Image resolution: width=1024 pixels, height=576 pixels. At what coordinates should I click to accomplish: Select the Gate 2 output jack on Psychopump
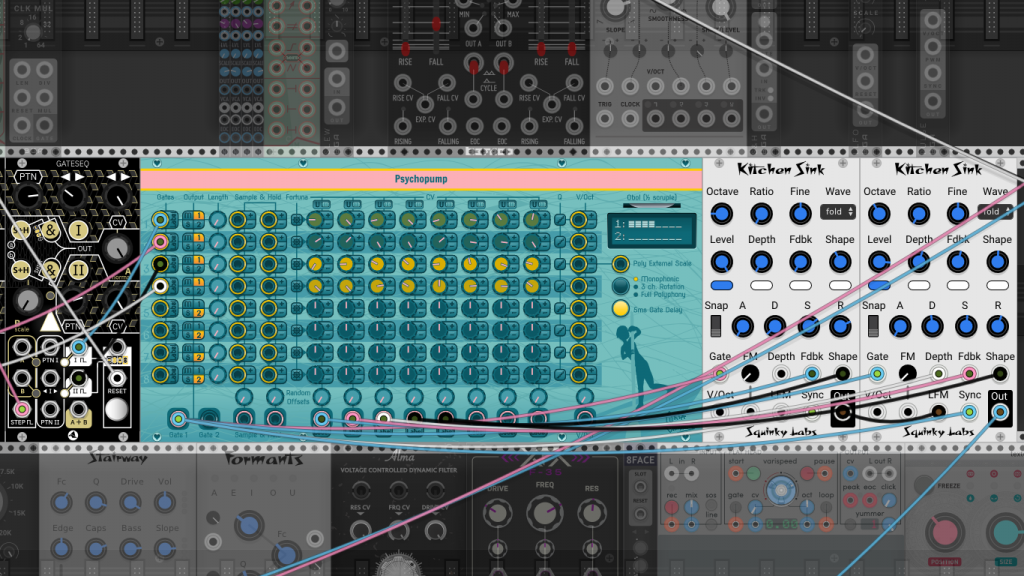click(x=209, y=419)
